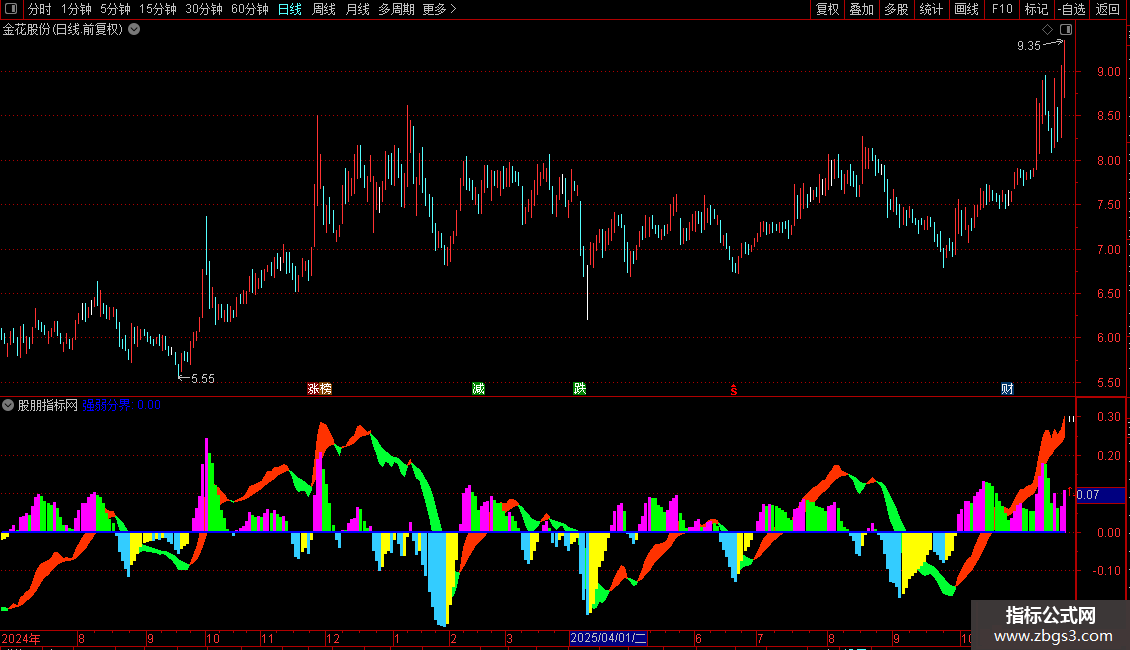The width and height of the screenshot is (1130, 650).
Task: Click the 标记 mark button
Action: [x=1036, y=9]
